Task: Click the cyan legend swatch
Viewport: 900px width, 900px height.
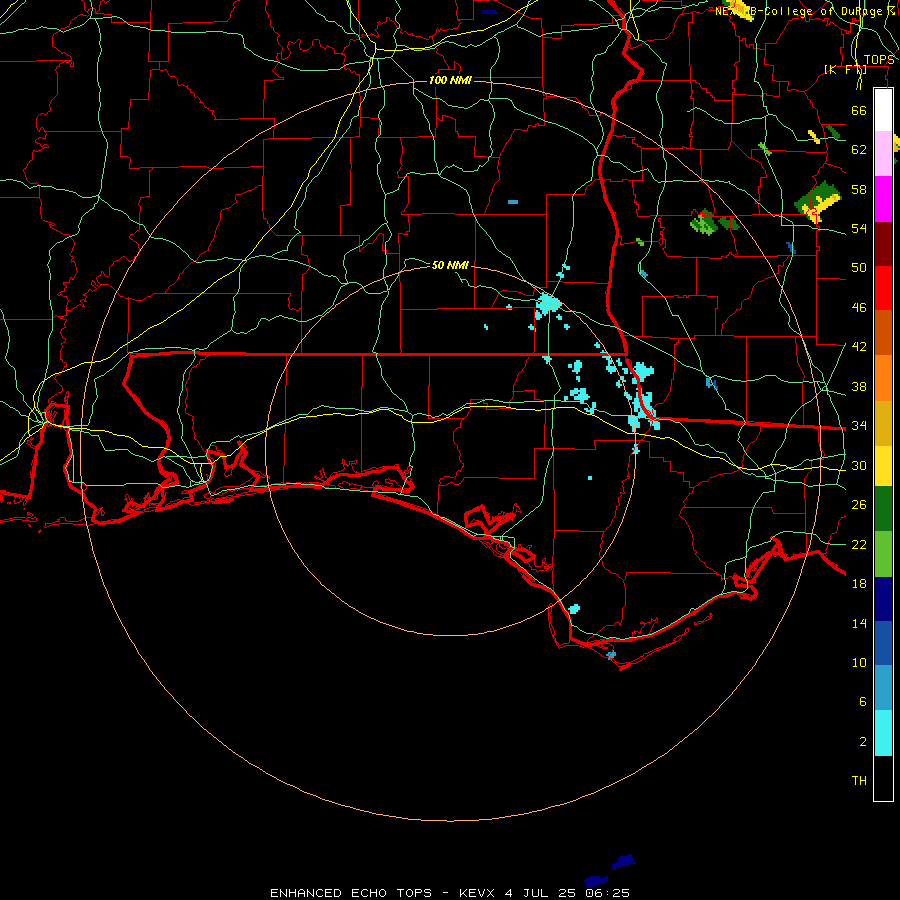Action: 883,733
